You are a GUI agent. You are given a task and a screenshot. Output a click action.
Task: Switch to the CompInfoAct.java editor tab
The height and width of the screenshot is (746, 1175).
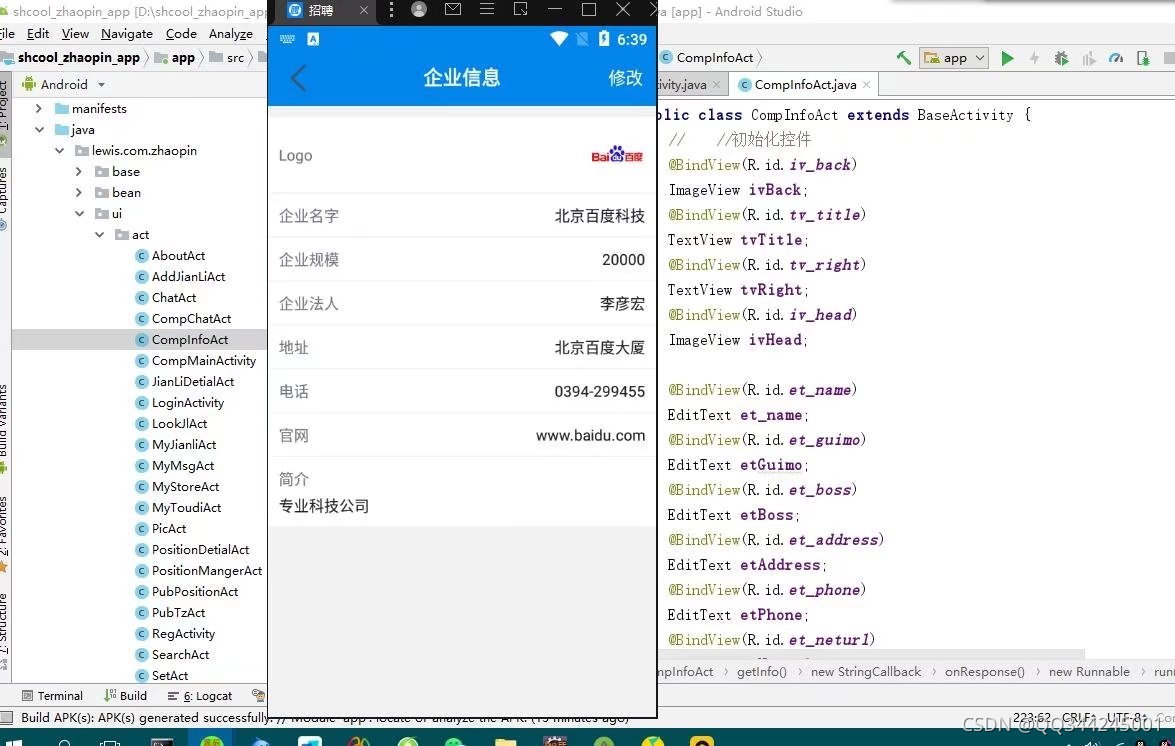805,85
